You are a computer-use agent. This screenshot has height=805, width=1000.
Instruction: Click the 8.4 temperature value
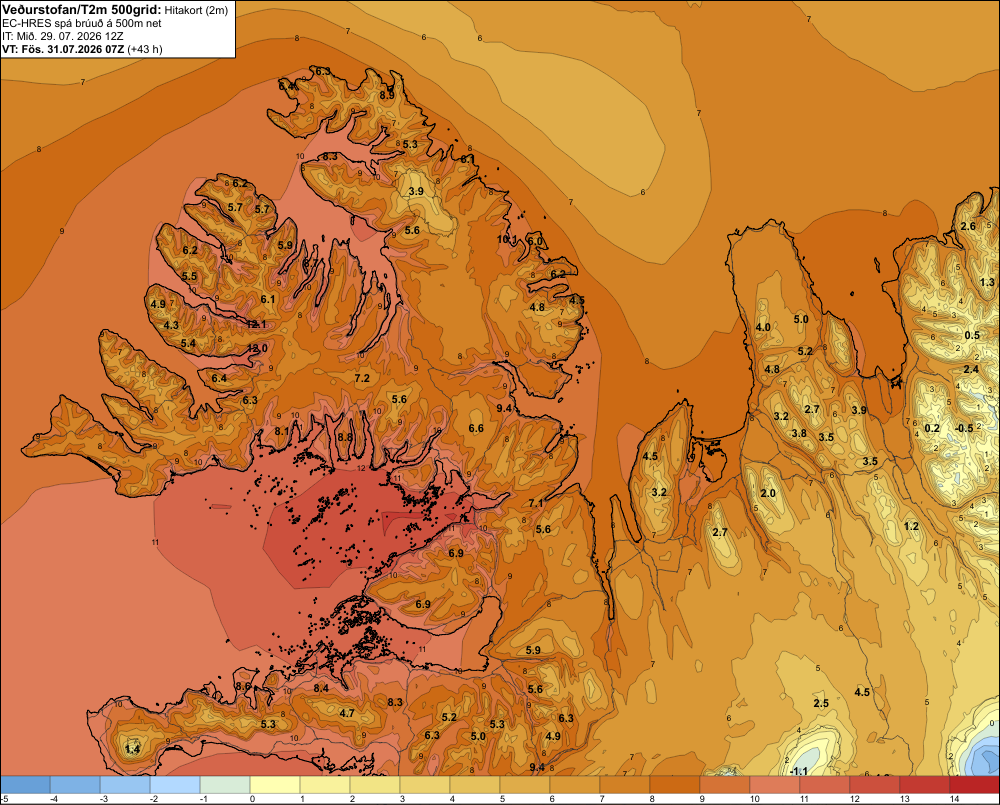[321, 688]
